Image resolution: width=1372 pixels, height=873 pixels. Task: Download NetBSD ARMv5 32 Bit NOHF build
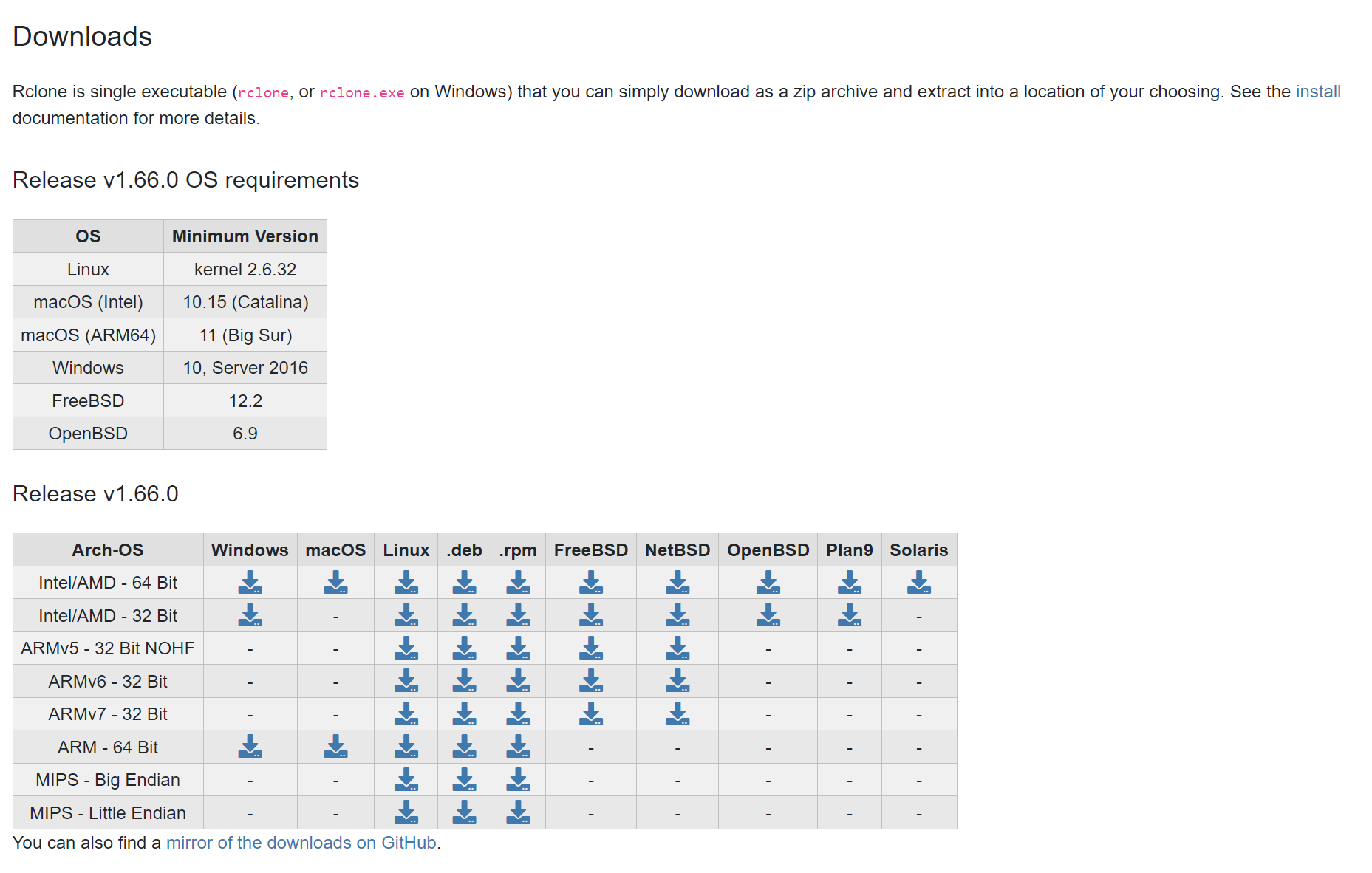(x=677, y=648)
